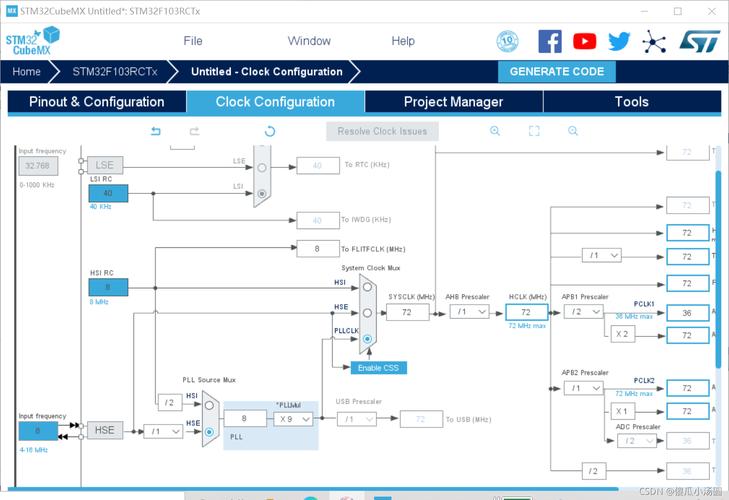Open the Twitter bird icon link
Viewport: 729px width, 500px height.
tap(619, 41)
